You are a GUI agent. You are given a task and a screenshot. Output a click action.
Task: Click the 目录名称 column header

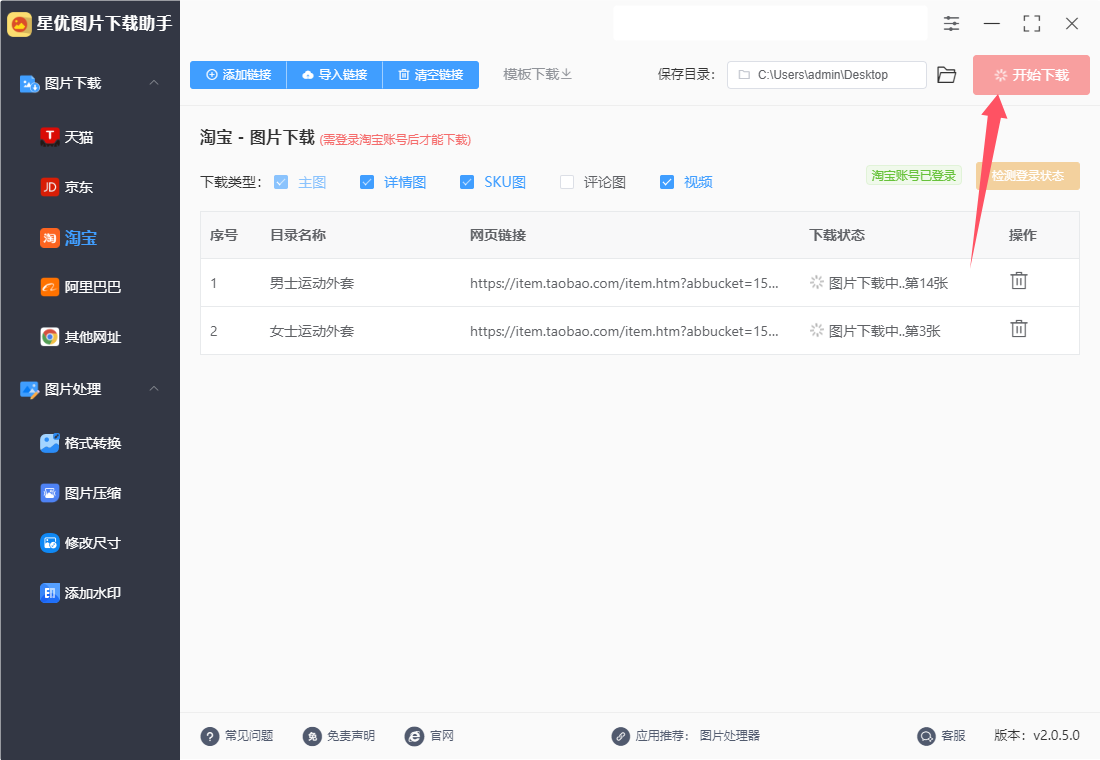pyautogui.click(x=298, y=235)
